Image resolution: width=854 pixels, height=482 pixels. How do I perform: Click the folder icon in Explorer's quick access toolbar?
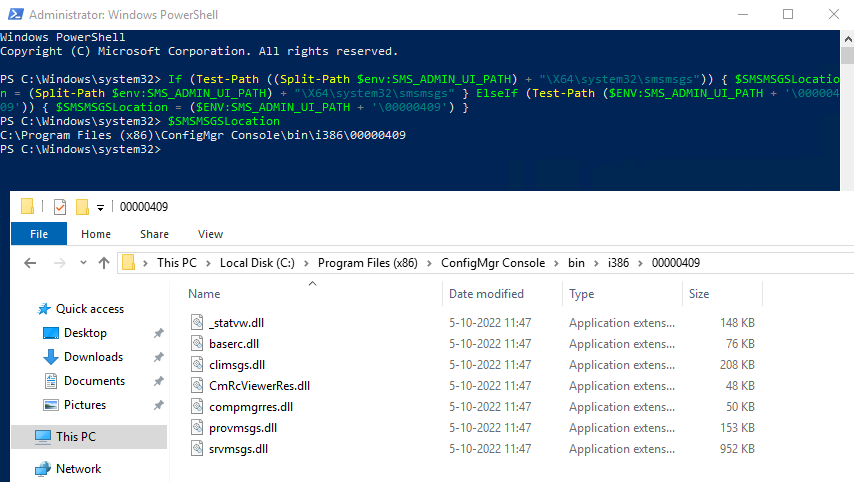[x=27, y=206]
